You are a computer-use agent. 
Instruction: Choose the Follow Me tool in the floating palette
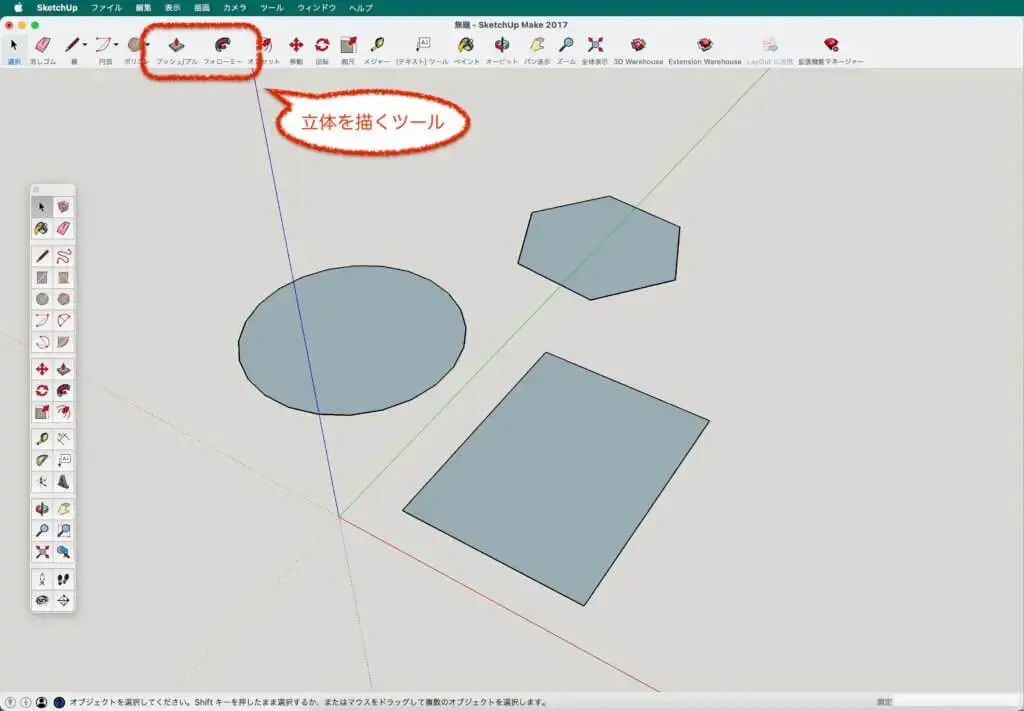tap(63, 391)
